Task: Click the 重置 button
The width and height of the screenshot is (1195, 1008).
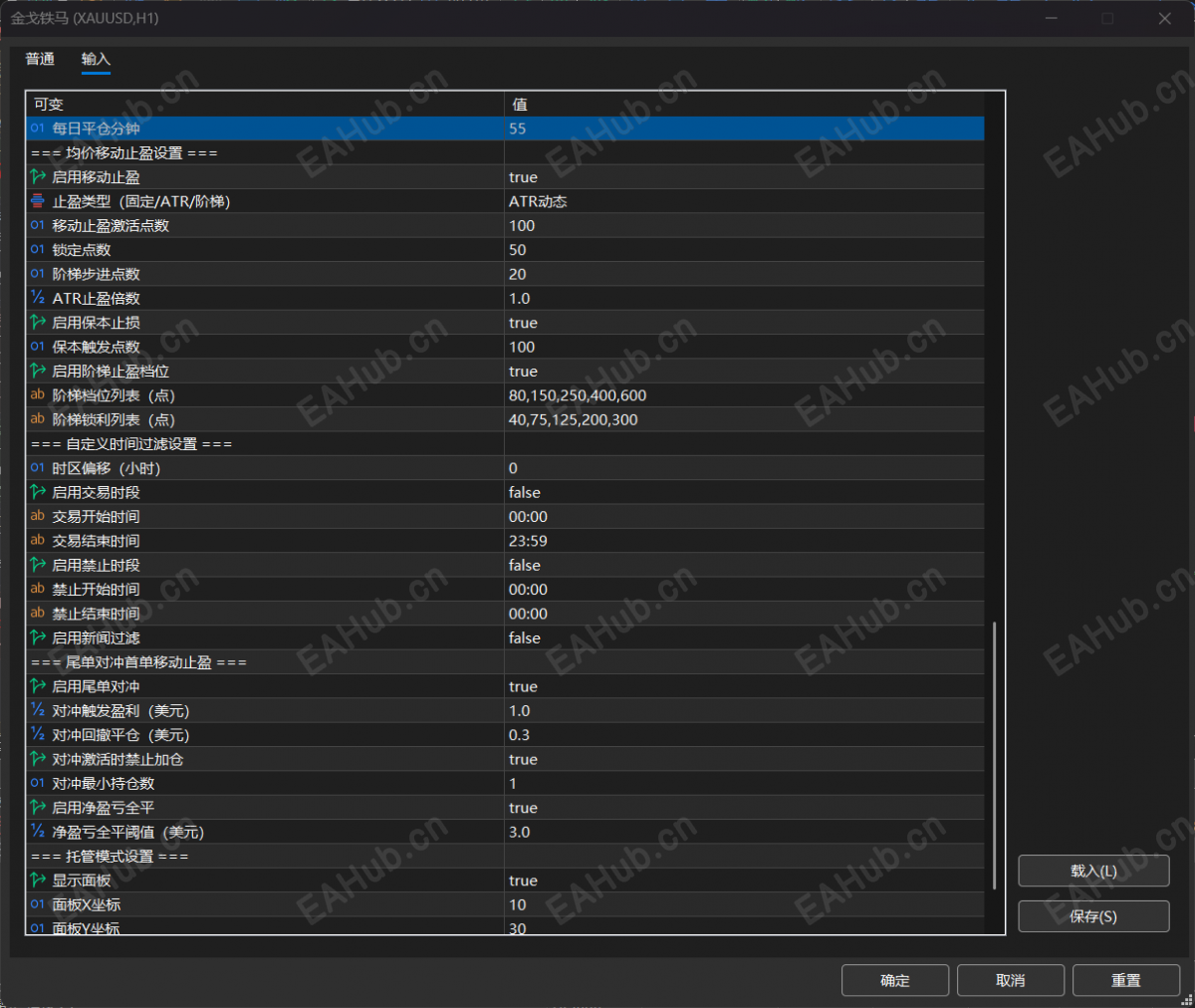Action: pos(1126,981)
